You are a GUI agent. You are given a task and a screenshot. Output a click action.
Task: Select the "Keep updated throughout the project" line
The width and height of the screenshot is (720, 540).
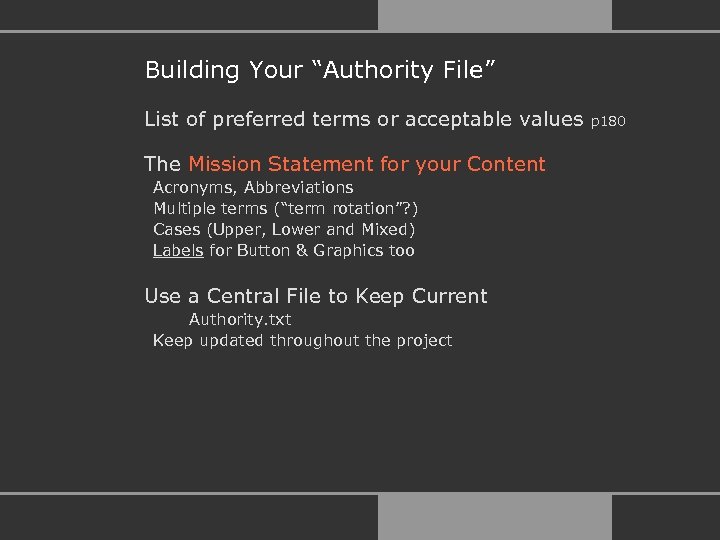point(302,340)
